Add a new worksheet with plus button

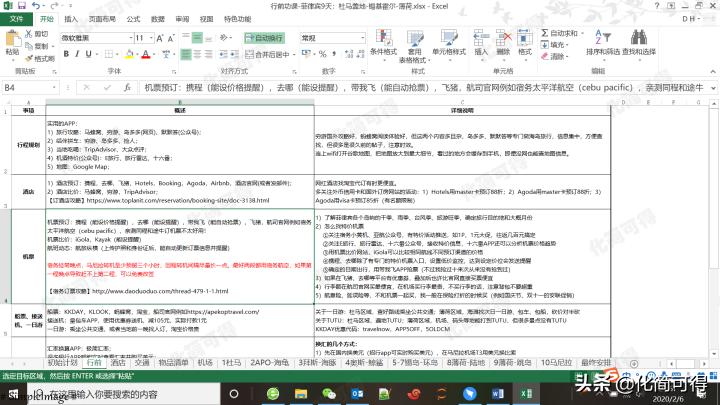click(634, 363)
